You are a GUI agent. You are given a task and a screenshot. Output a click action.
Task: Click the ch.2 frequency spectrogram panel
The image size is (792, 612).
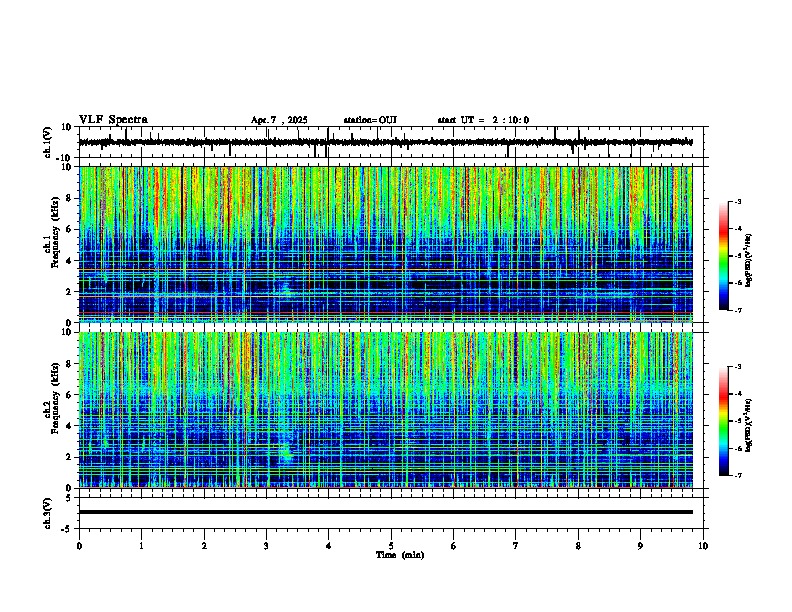coord(386,410)
